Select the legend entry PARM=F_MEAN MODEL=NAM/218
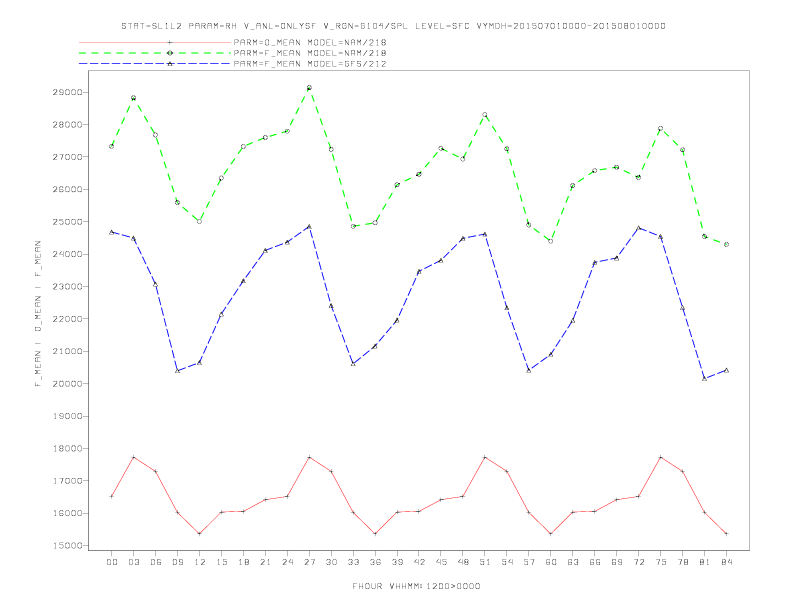Viewport: 792px width, 612px height. 310,53
